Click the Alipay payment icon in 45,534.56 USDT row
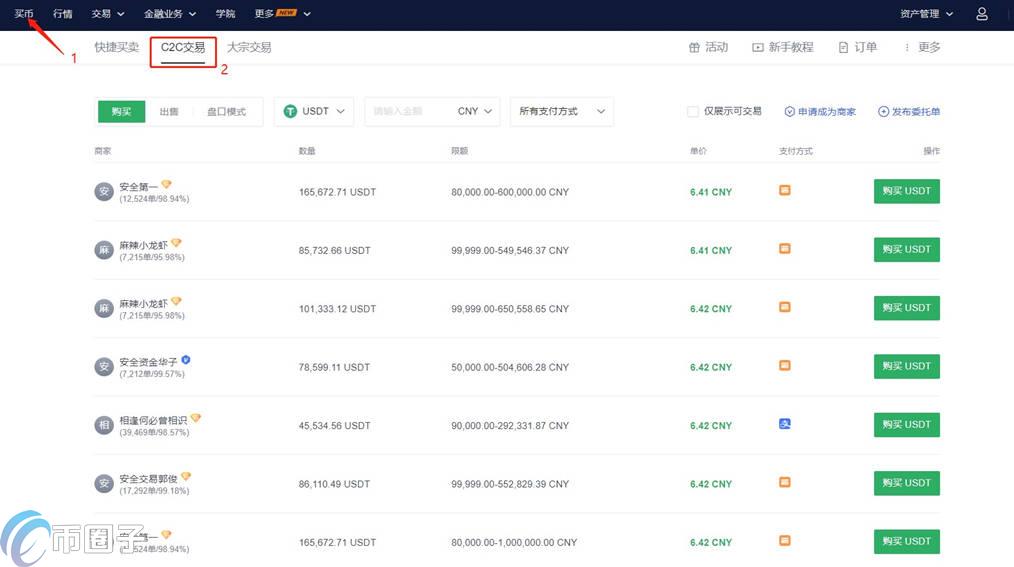The image size is (1014, 567). click(x=784, y=424)
